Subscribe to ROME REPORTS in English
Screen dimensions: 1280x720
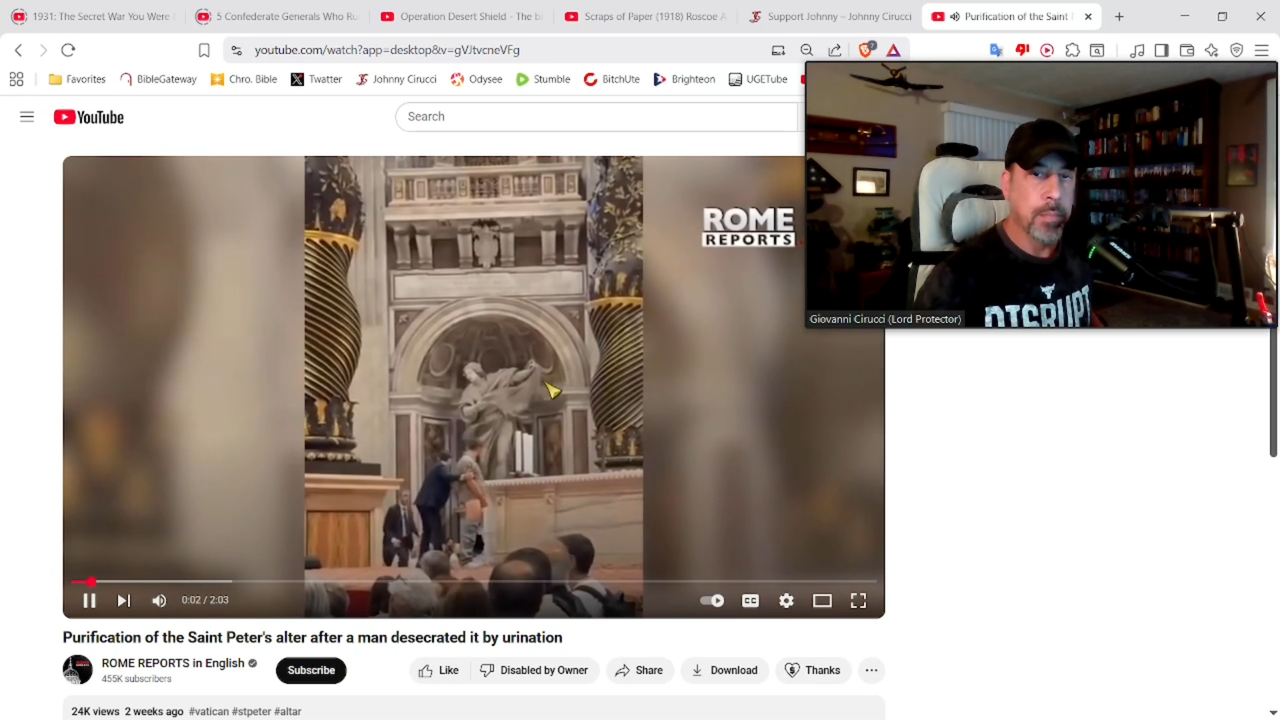(311, 670)
